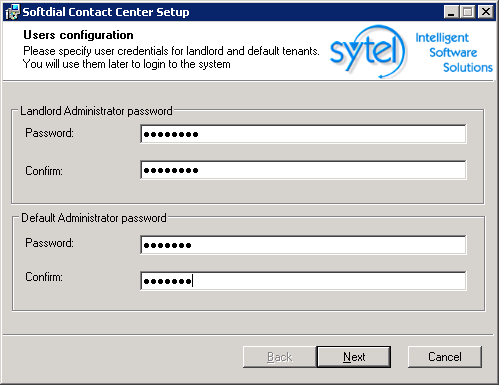This screenshot has width=499, height=385.
Task: Click the Default Administrator Confirm field
Action: click(x=303, y=281)
